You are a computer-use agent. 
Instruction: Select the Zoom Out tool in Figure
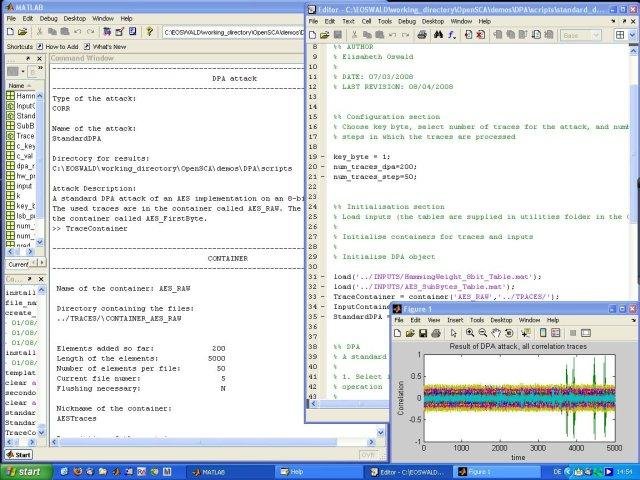click(482, 333)
